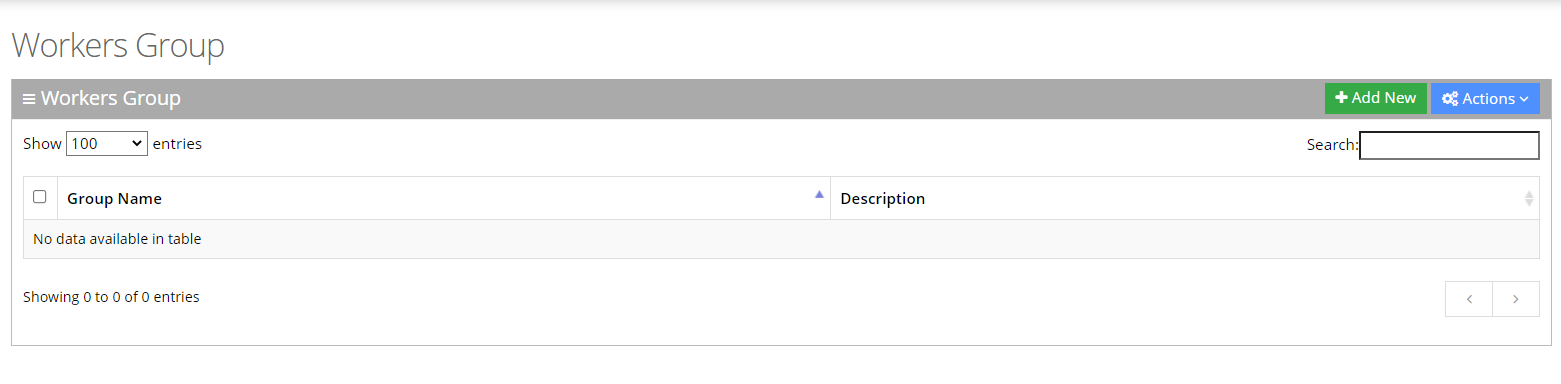Open the Show entries count dropdown
The height and width of the screenshot is (384, 1561).
[107, 144]
